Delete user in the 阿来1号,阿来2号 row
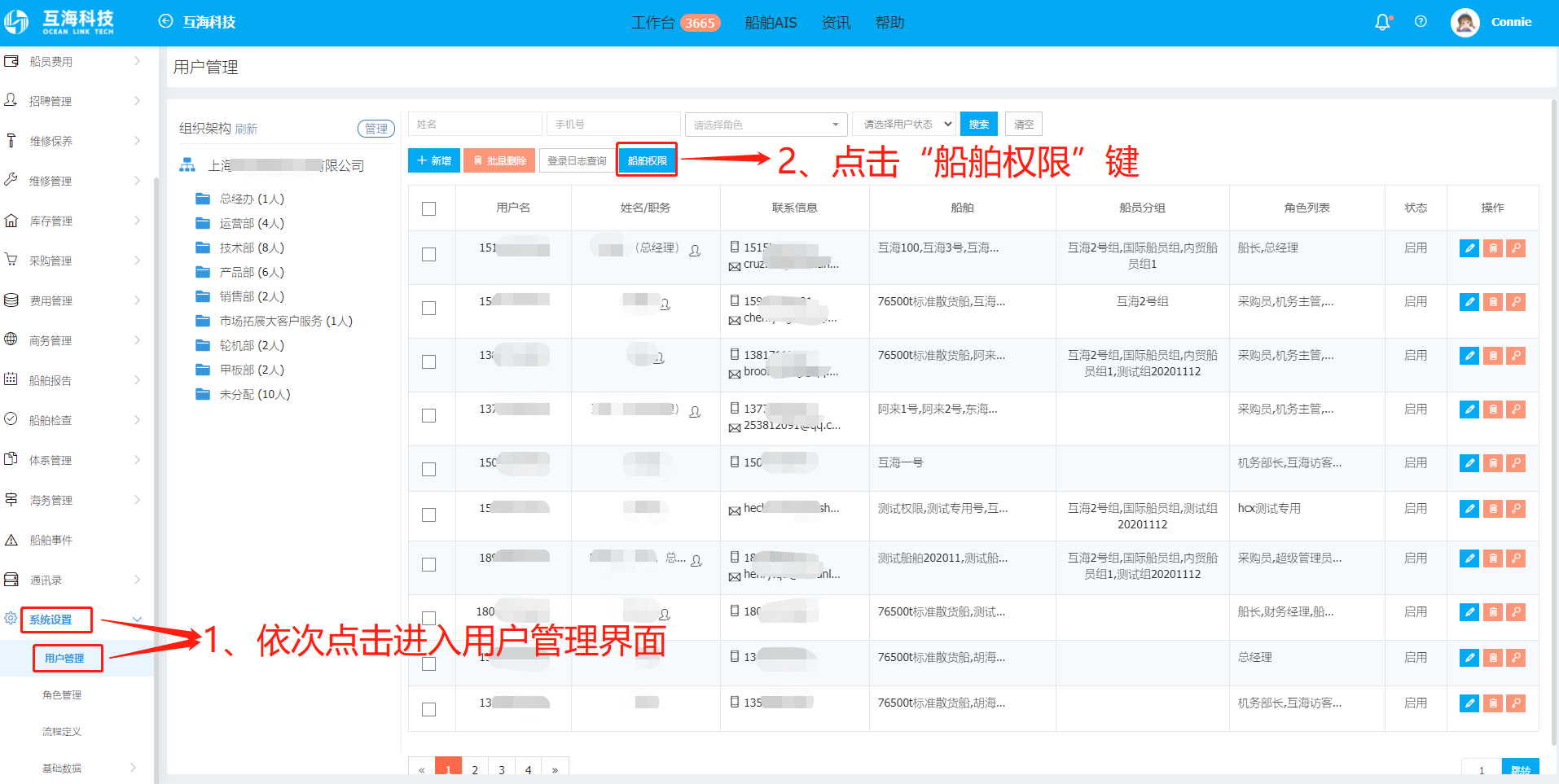Screen dimensions: 1559x784 pos(1492,410)
